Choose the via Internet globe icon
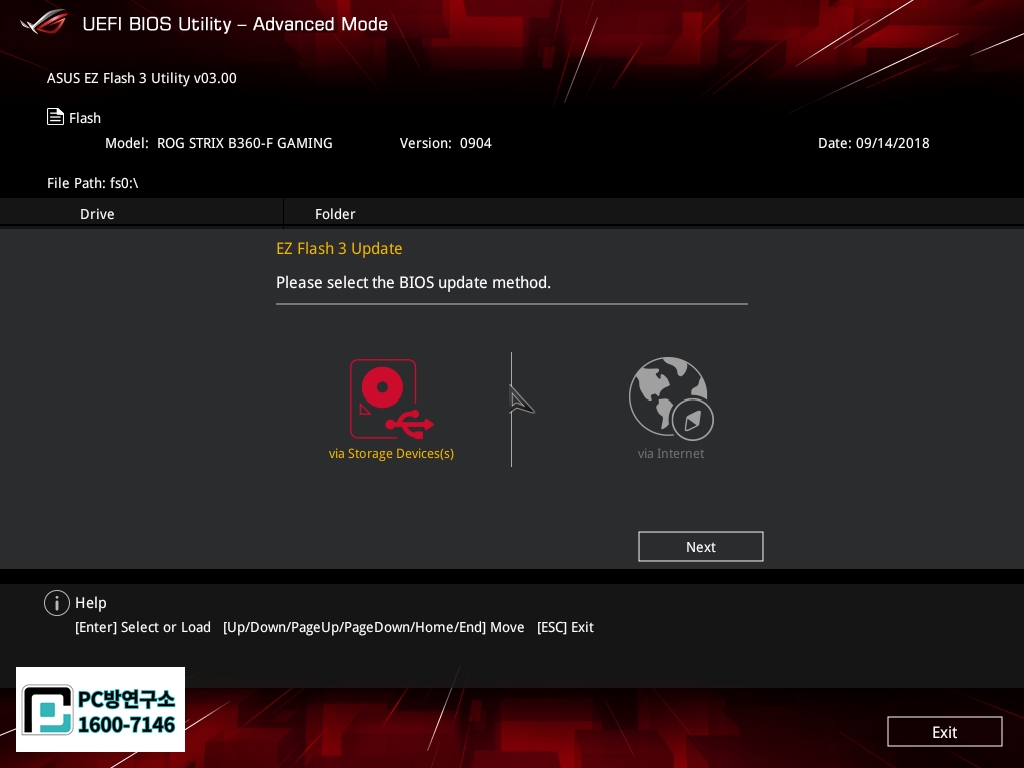Image resolution: width=1024 pixels, height=768 pixels. (671, 398)
